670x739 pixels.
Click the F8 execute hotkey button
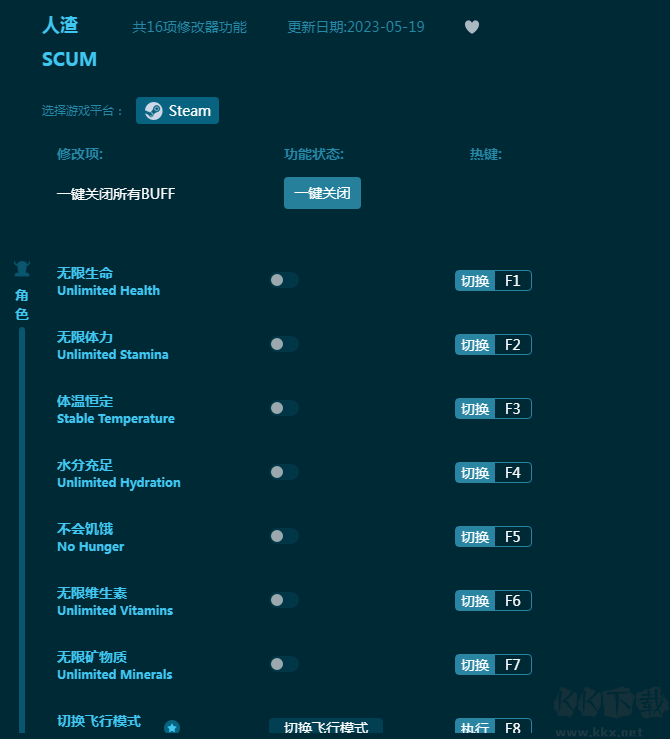[x=493, y=727]
